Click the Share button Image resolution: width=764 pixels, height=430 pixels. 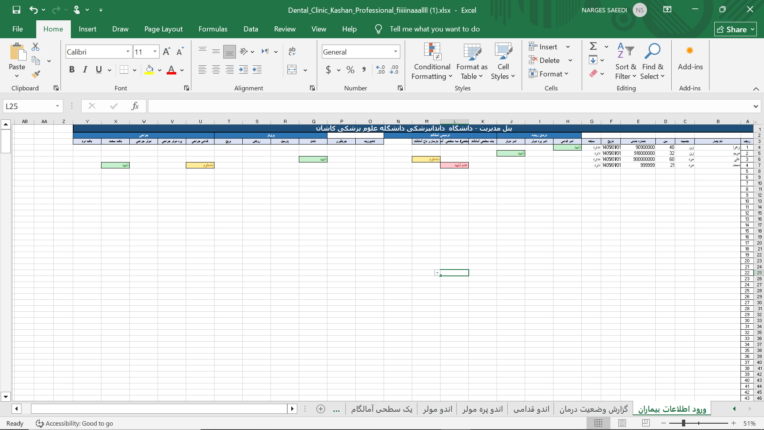tap(735, 29)
